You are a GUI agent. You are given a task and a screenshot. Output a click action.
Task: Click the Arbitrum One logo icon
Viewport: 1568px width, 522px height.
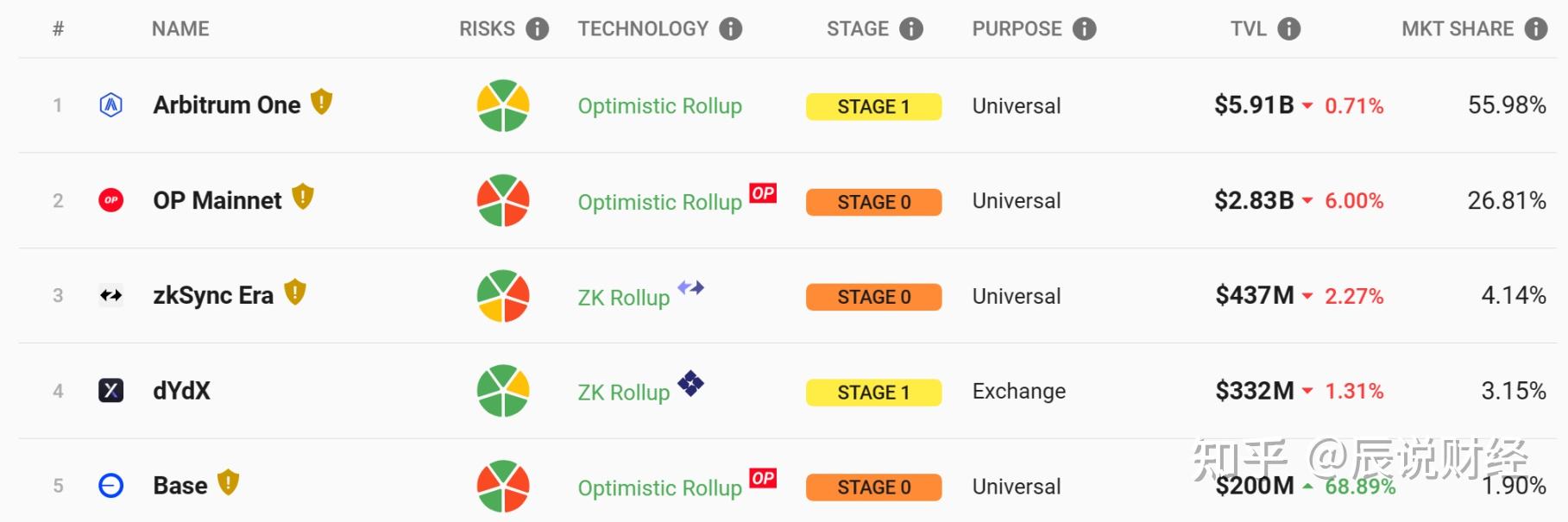(x=111, y=105)
